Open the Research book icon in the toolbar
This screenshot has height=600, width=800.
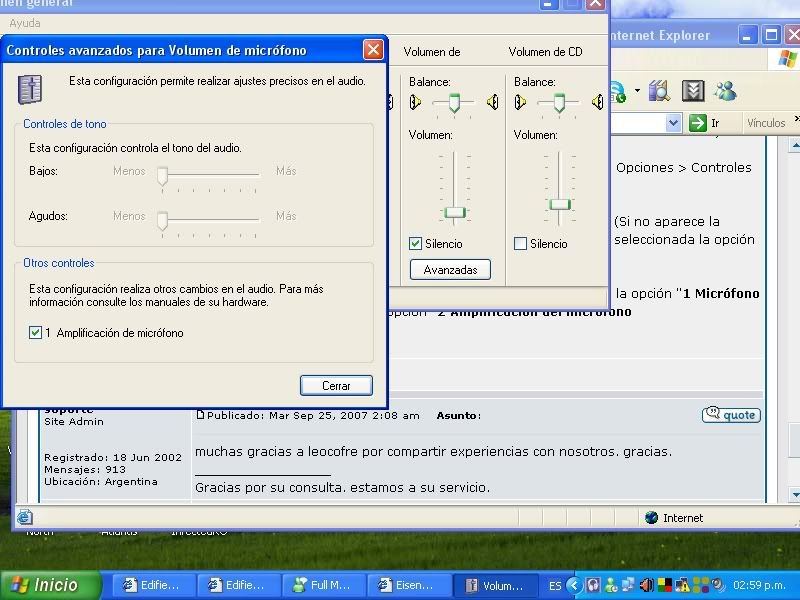659,91
